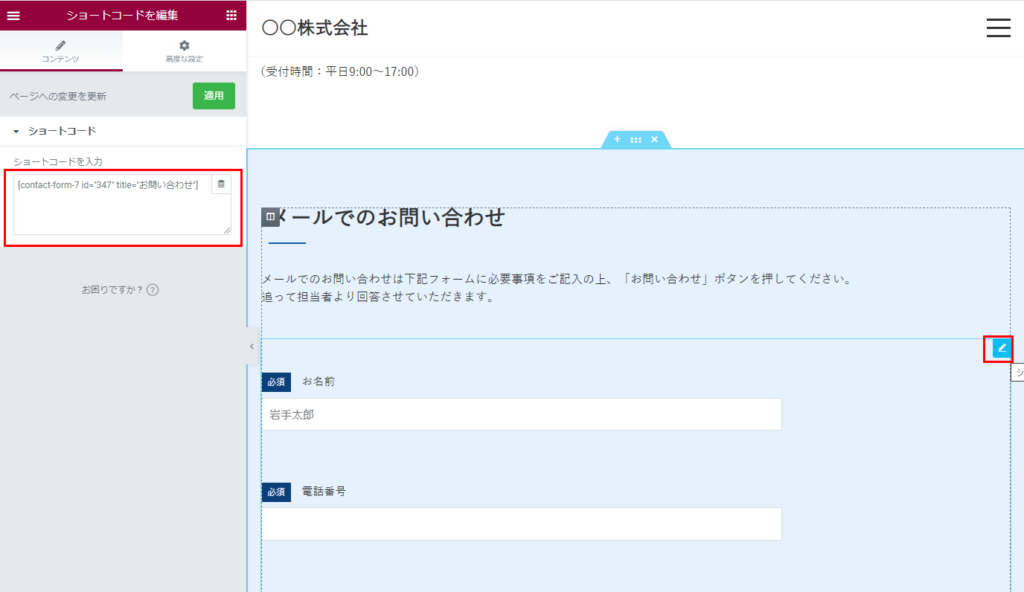Click the 電話番号 input field

(x=521, y=524)
